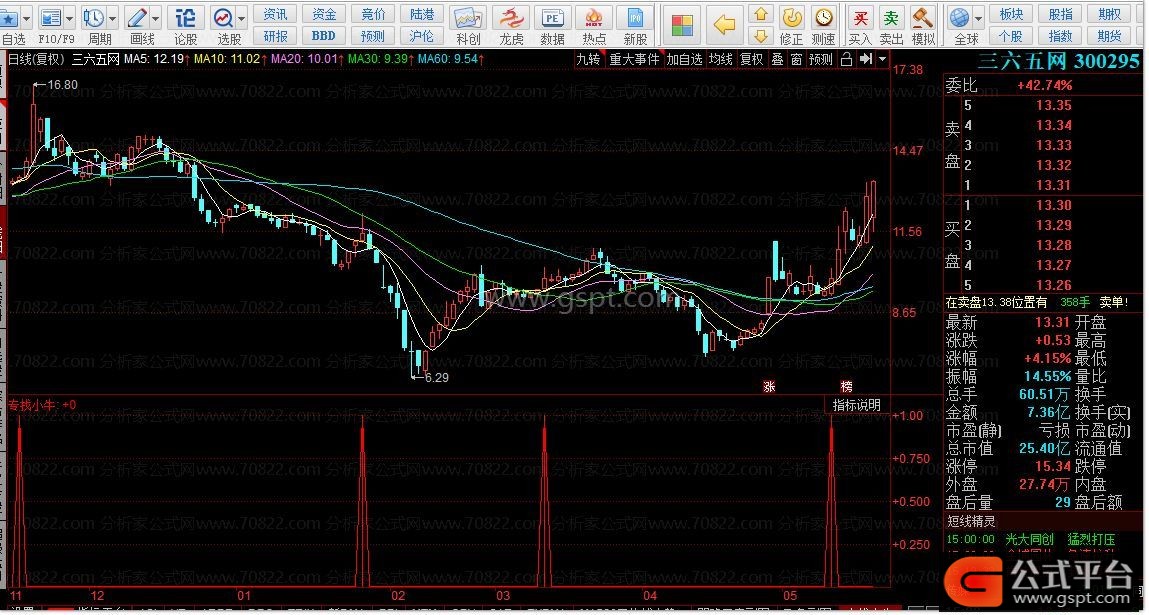Toggle 九转 indicator on chart
The width and height of the screenshot is (1149, 615).
pyautogui.click(x=588, y=59)
